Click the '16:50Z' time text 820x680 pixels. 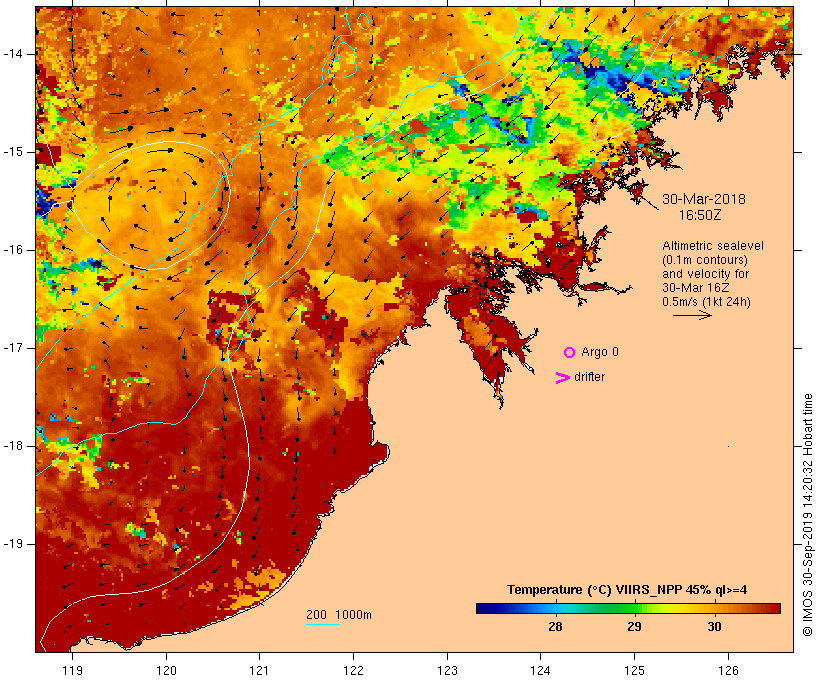(x=700, y=215)
